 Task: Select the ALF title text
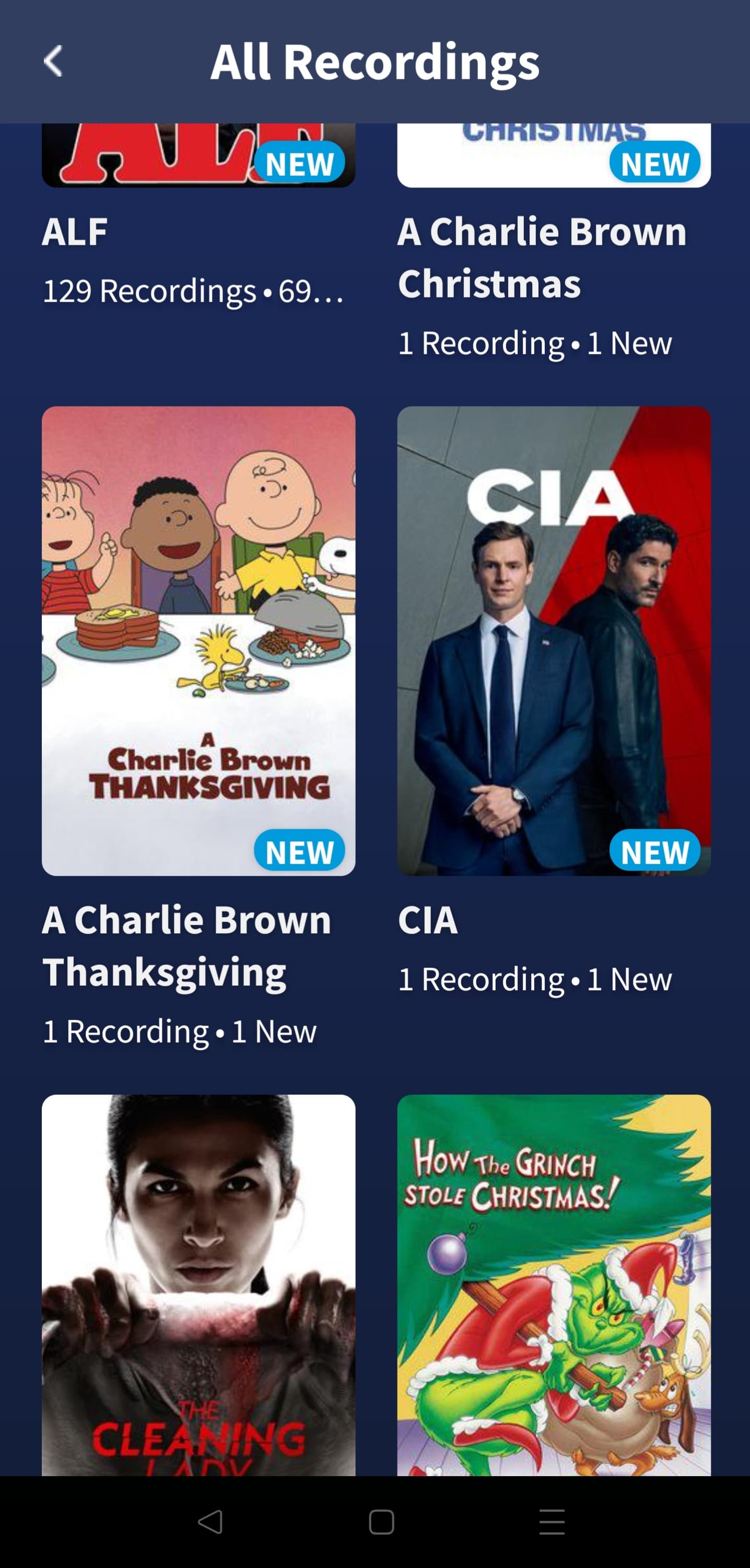point(75,232)
